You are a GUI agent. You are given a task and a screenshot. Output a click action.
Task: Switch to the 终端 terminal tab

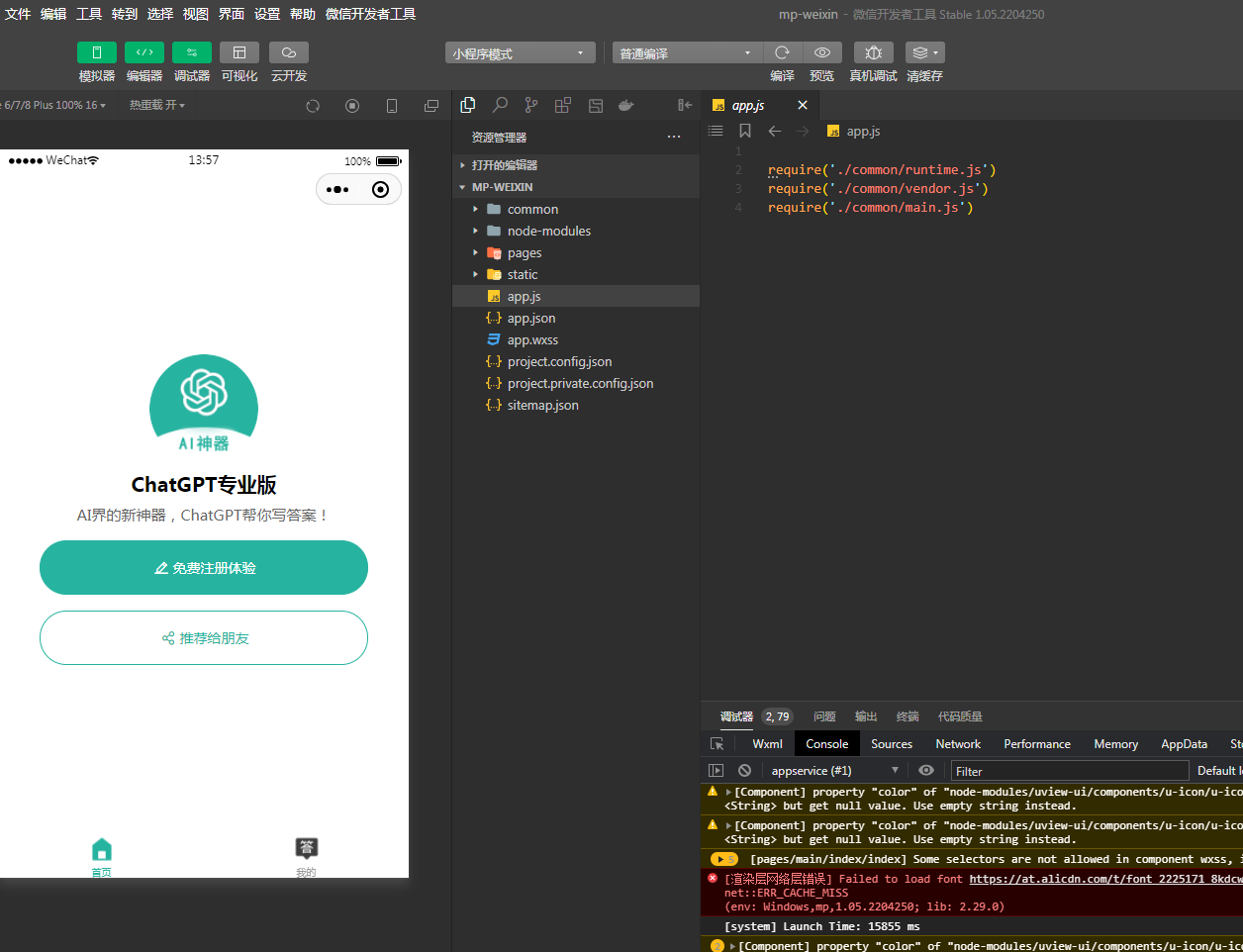click(x=908, y=716)
